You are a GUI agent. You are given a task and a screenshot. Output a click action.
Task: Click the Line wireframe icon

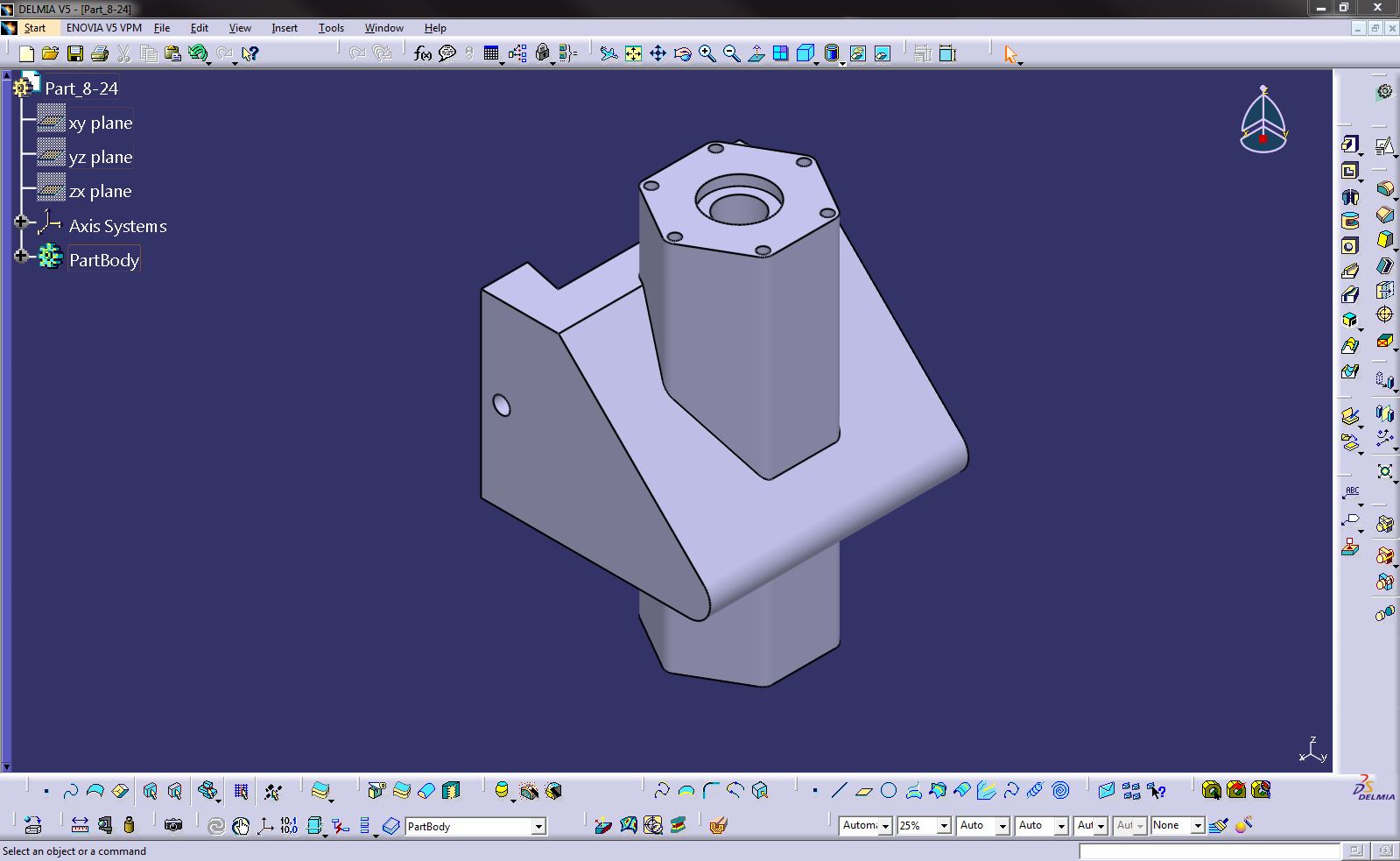(839, 791)
